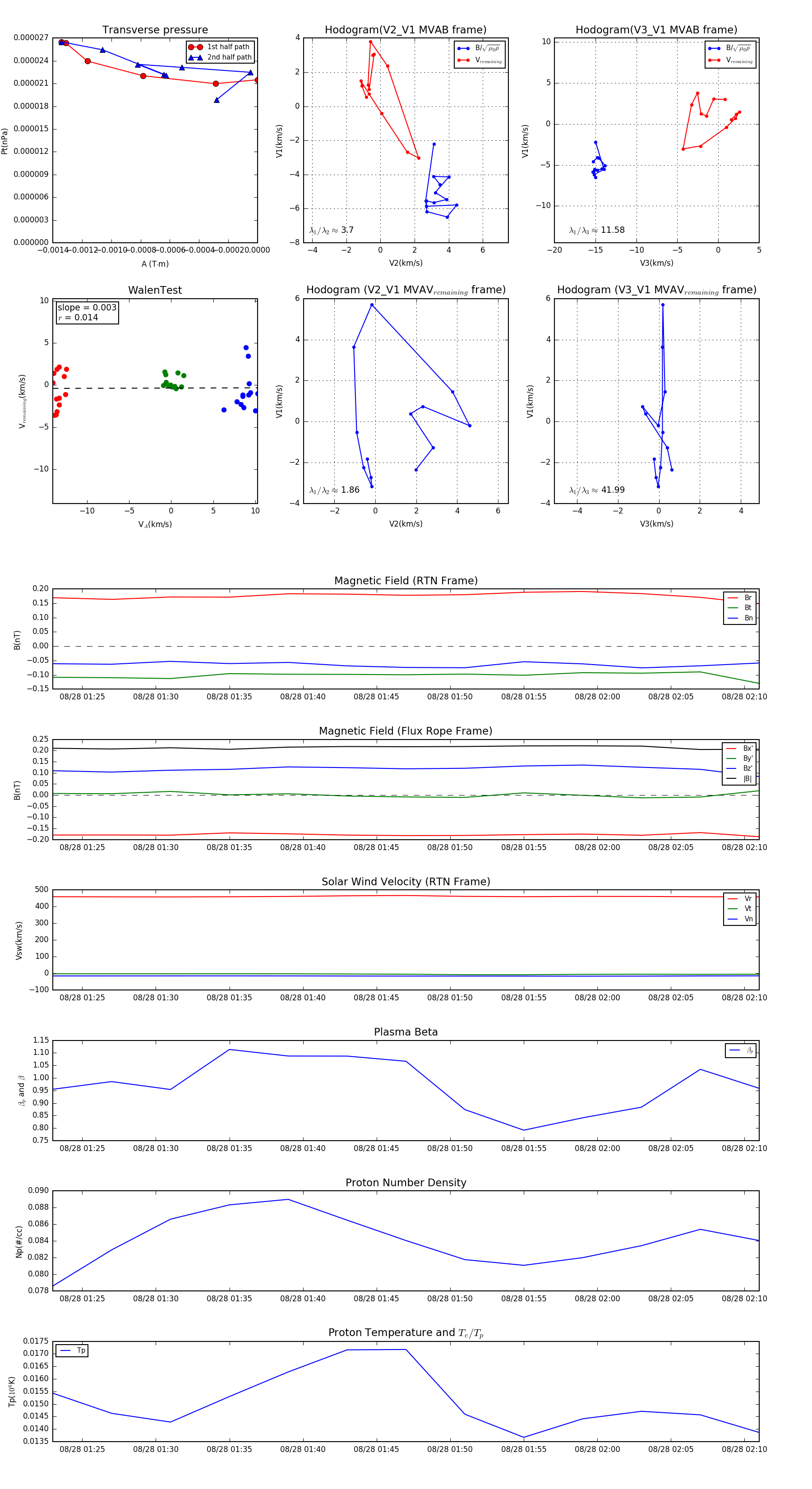This screenshot has width=812, height=1489.
Task: Select the "Bx'" legend entry
Action: click(x=739, y=749)
